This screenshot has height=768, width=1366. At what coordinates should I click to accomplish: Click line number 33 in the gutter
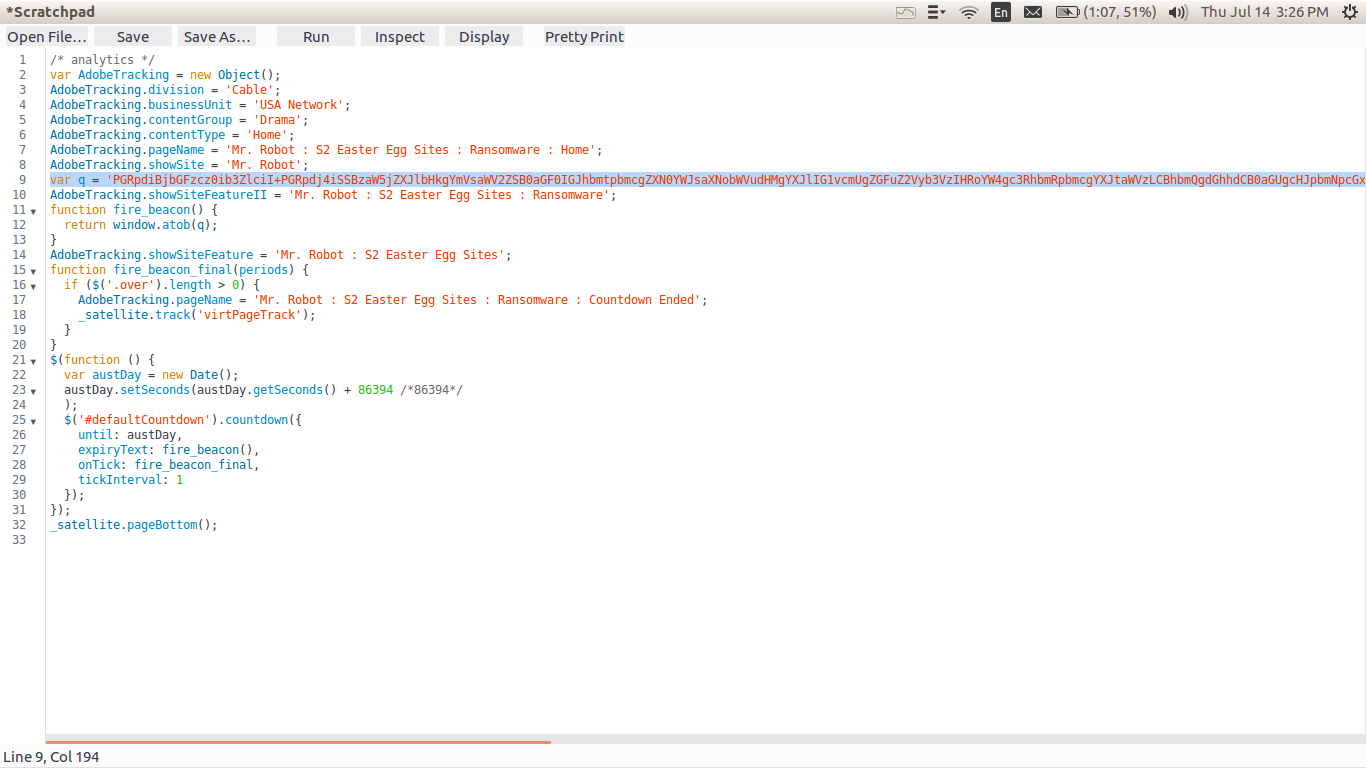click(19, 540)
